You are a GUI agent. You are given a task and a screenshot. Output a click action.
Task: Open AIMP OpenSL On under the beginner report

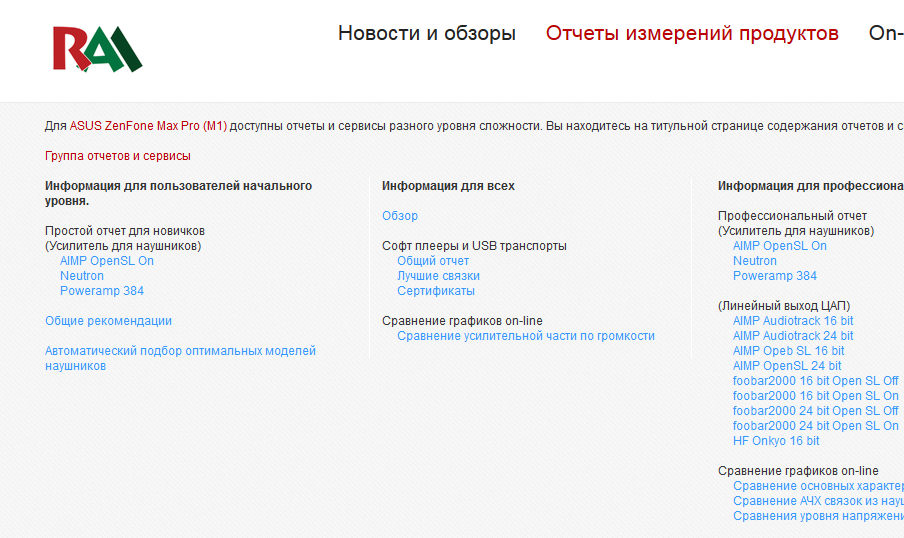(107, 261)
